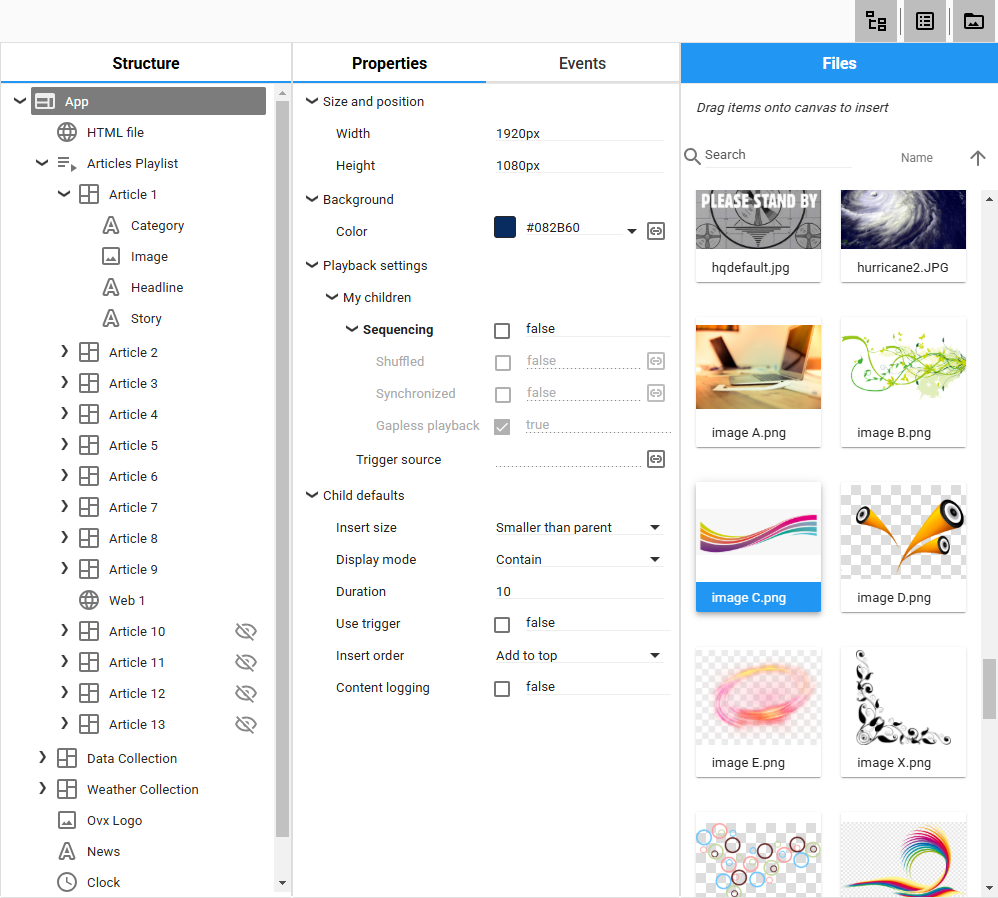The image size is (998, 898).
Task: Click the text icon next to Headline
Action: tap(111, 288)
